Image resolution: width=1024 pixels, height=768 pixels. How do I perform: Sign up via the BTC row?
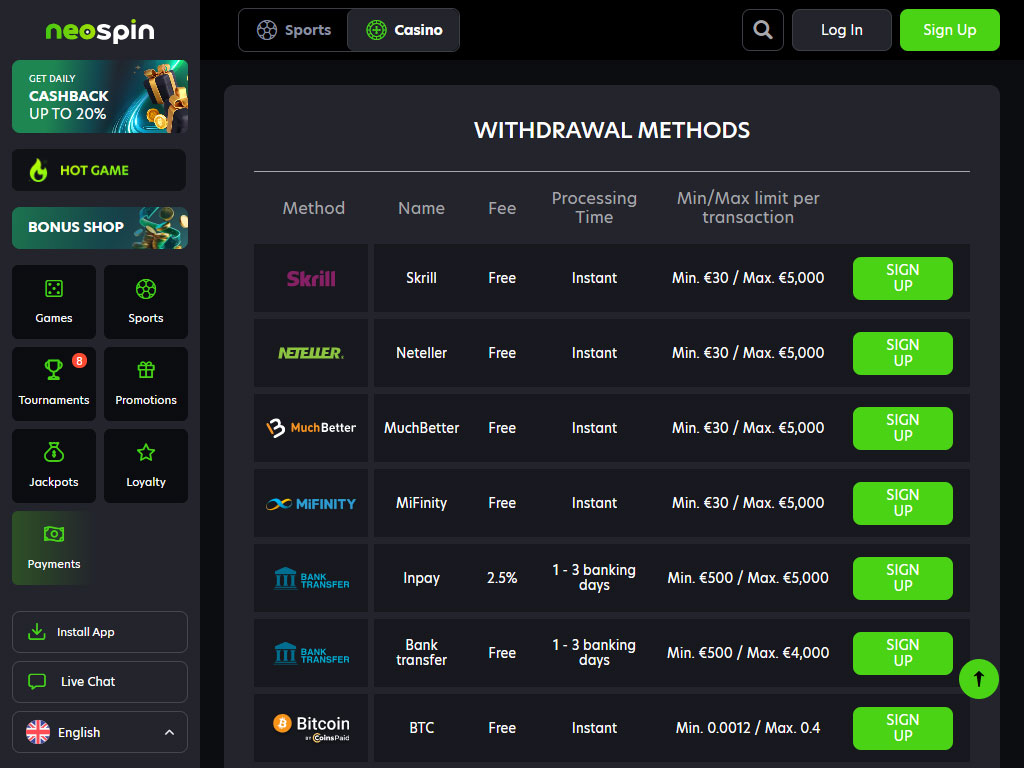(x=903, y=728)
